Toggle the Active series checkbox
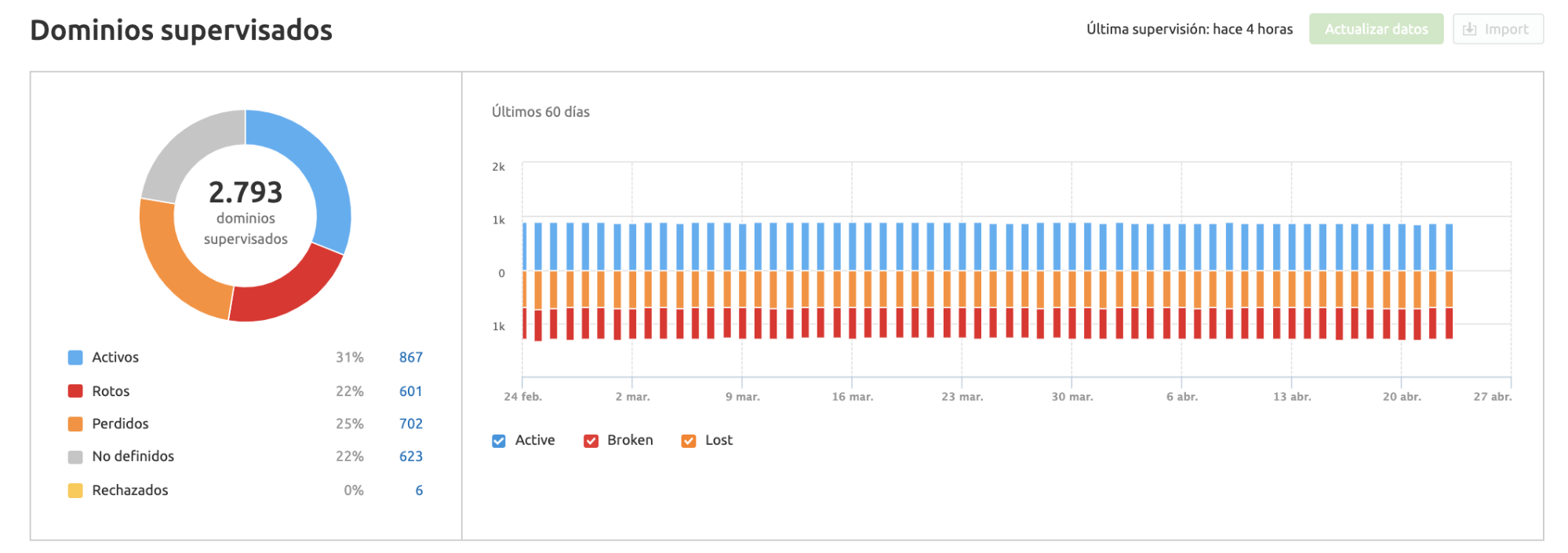 499,441
